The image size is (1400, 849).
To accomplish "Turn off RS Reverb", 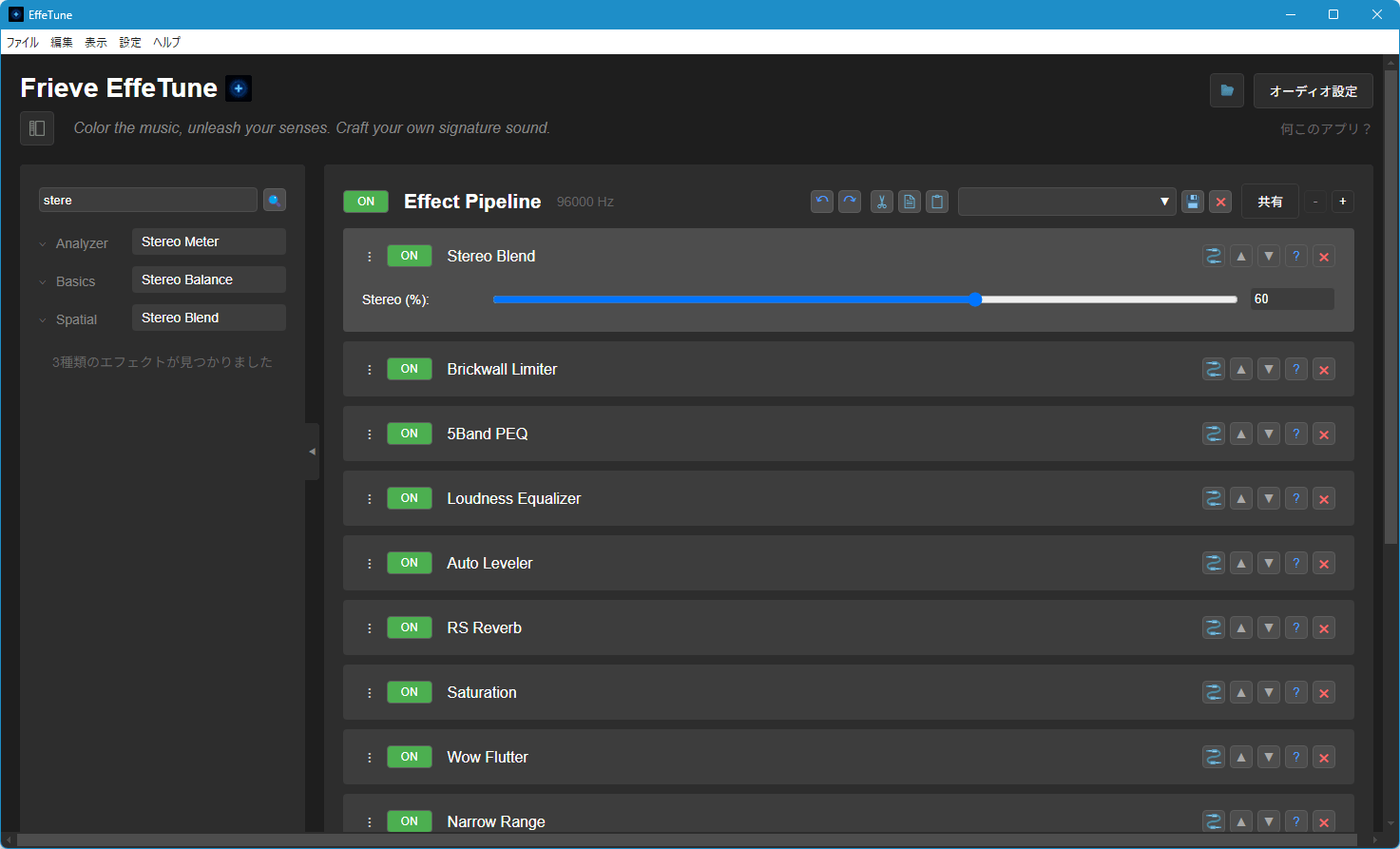I will (410, 627).
